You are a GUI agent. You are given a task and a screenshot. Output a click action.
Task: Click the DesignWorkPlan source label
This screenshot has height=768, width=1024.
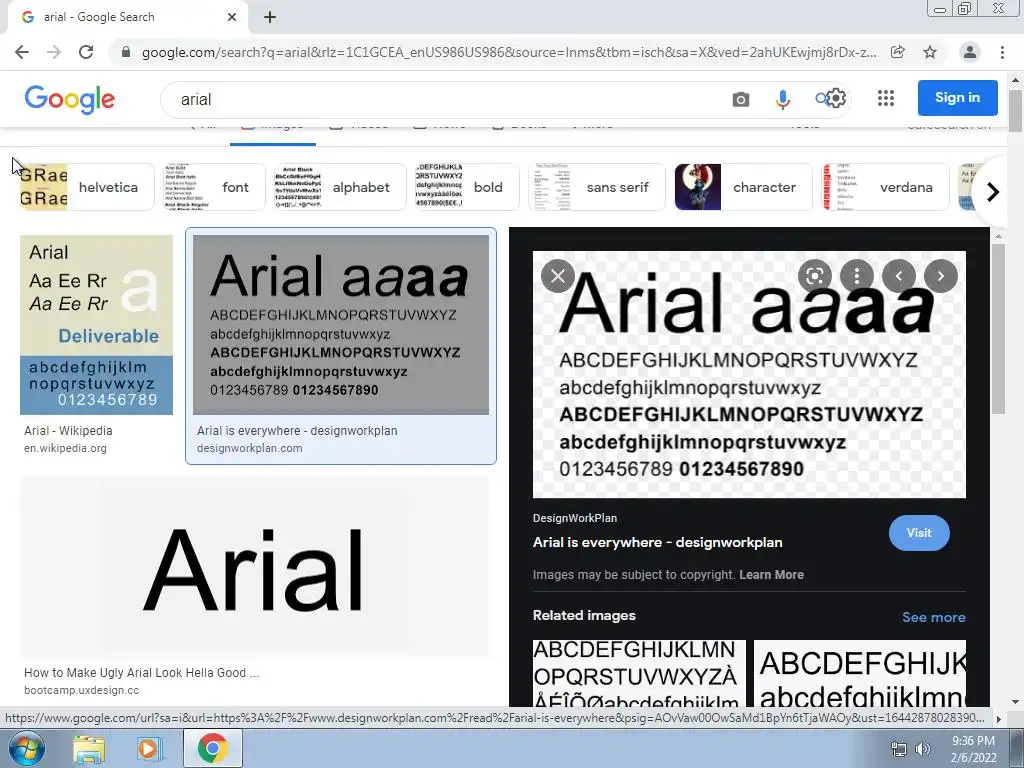coord(575,518)
